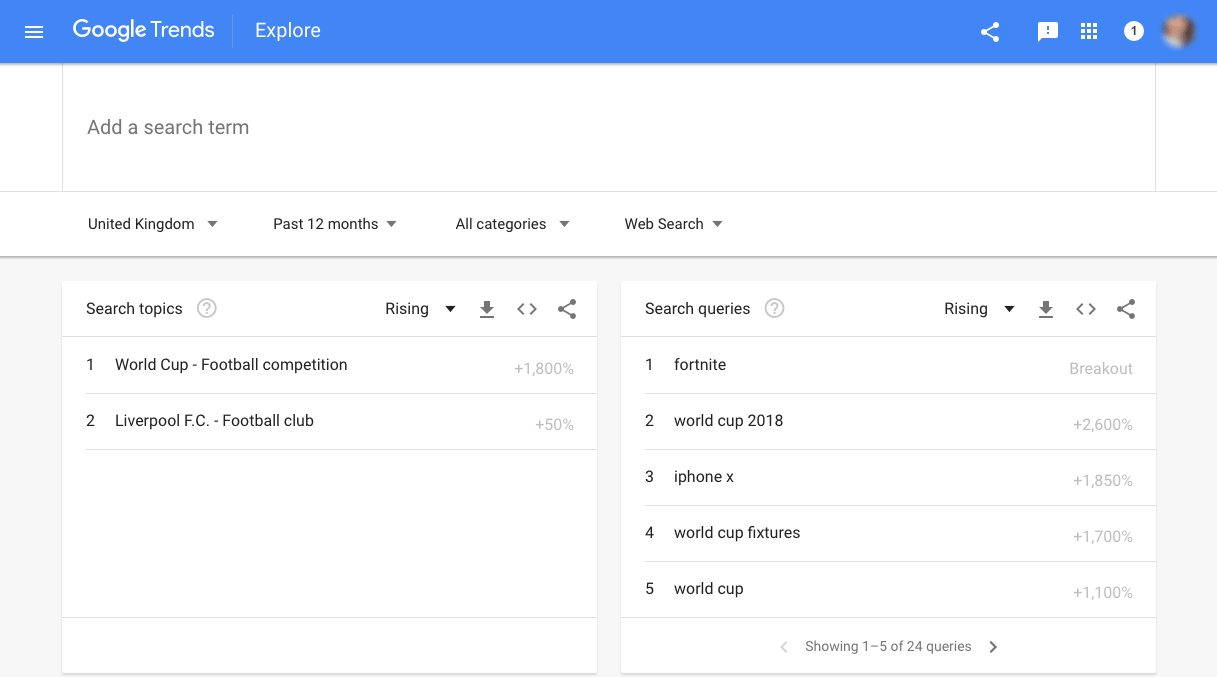Download Search queries data as CSV
1217x677 pixels.
pyautogui.click(x=1046, y=309)
